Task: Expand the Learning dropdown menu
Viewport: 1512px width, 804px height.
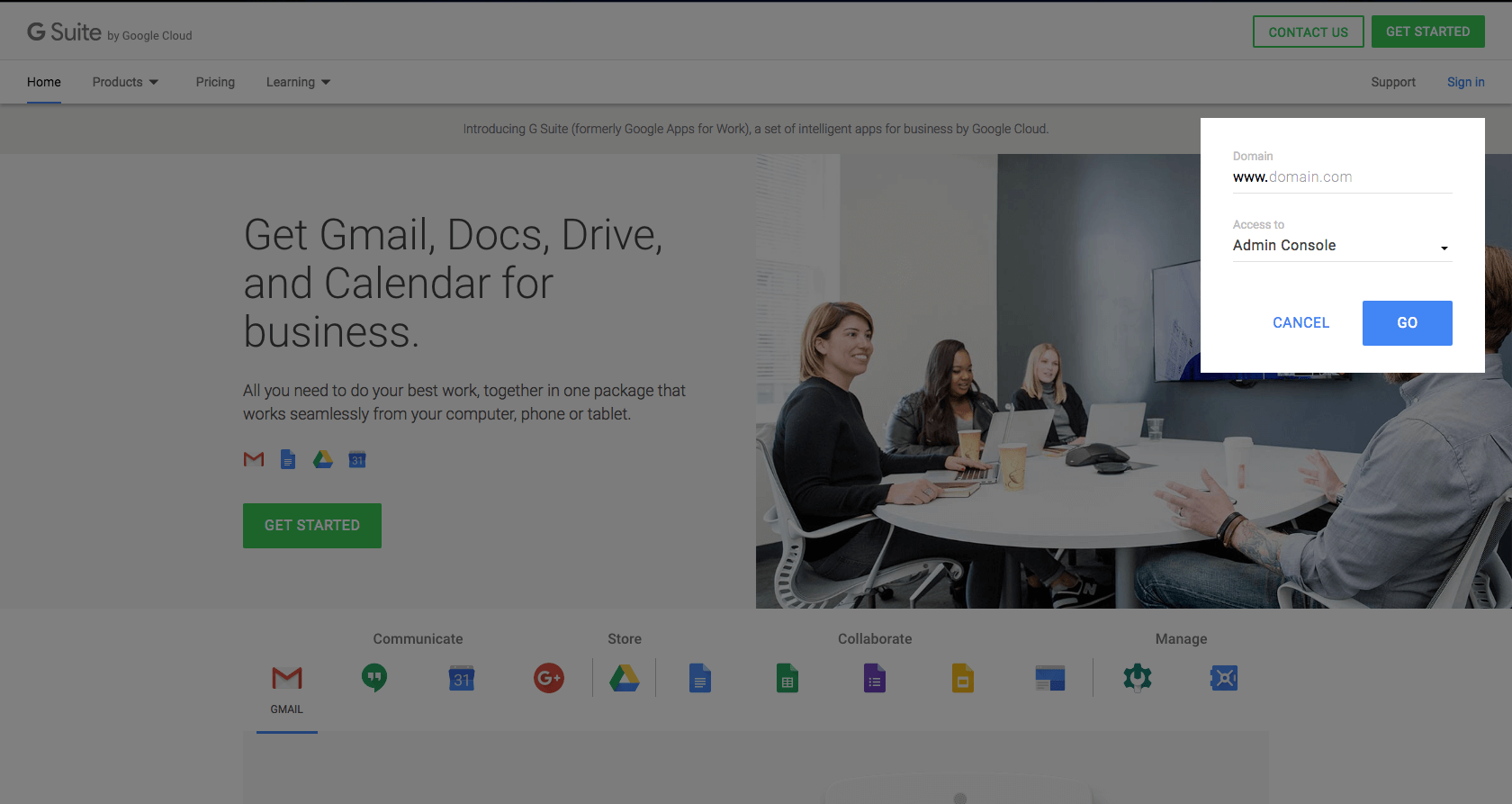Action: [298, 82]
